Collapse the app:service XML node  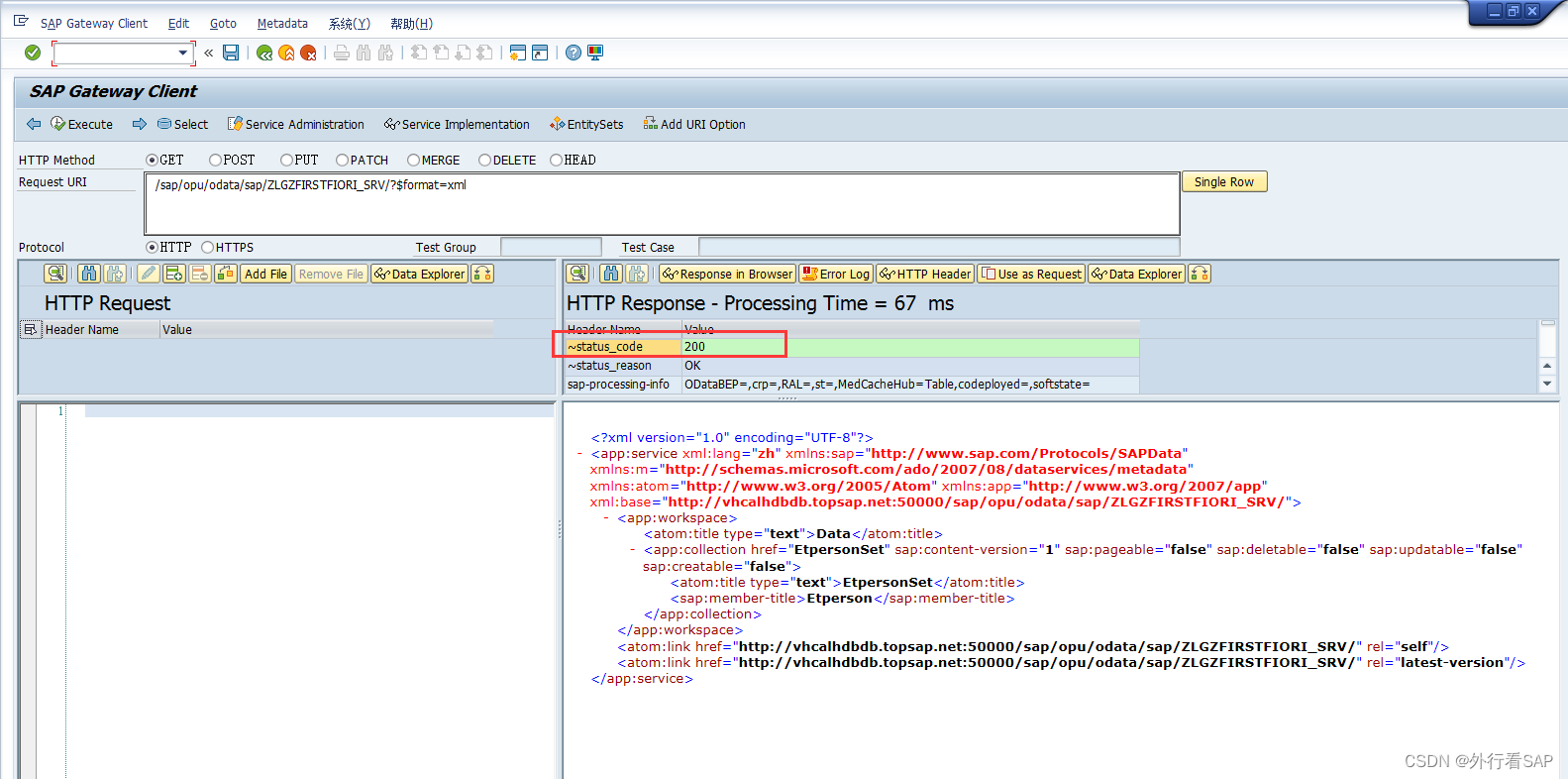[579, 454]
